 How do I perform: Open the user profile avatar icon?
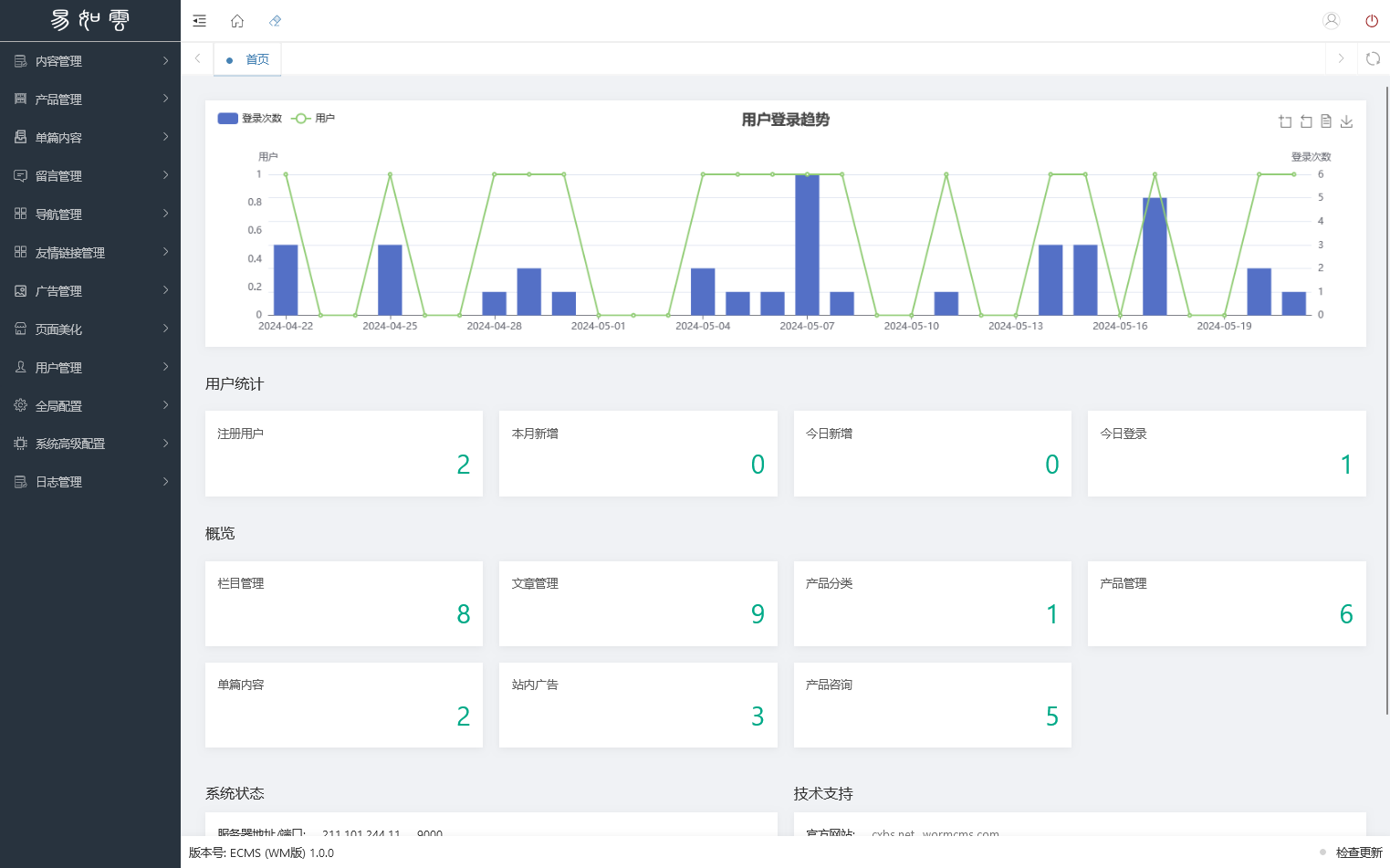click(x=1331, y=21)
